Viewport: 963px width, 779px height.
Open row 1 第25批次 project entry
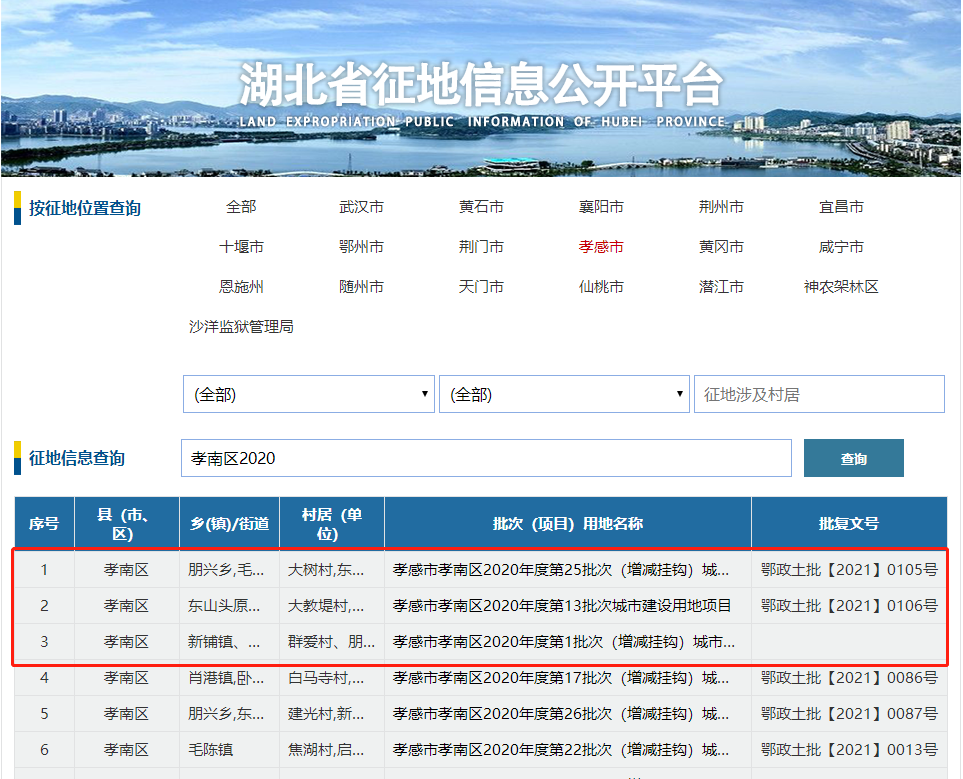coord(561,570)
